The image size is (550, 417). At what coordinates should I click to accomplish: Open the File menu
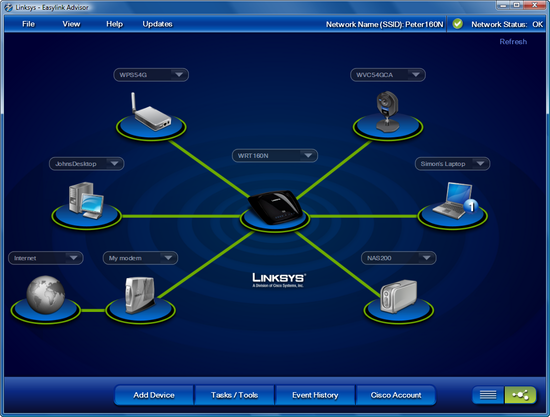click(28, 24)
